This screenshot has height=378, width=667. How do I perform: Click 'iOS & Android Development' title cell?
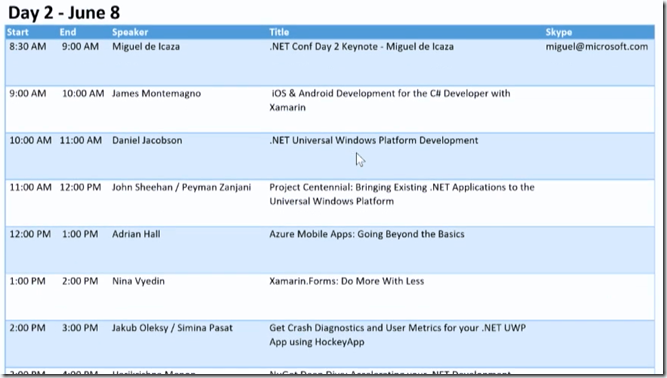(x=390, y=100)
